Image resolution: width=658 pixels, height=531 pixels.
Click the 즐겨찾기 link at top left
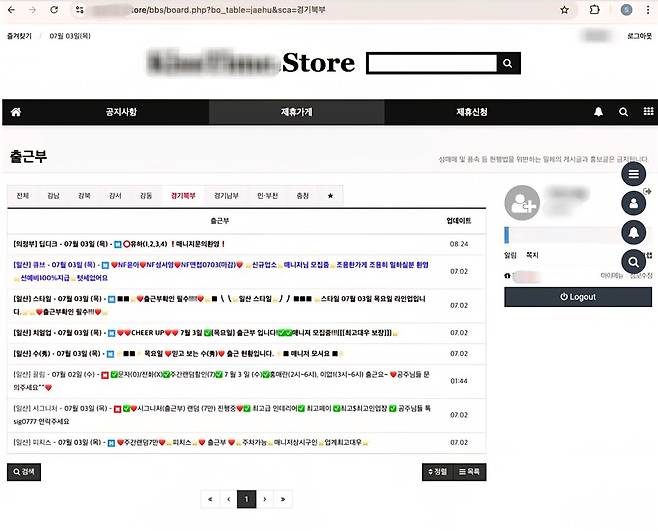19,36
